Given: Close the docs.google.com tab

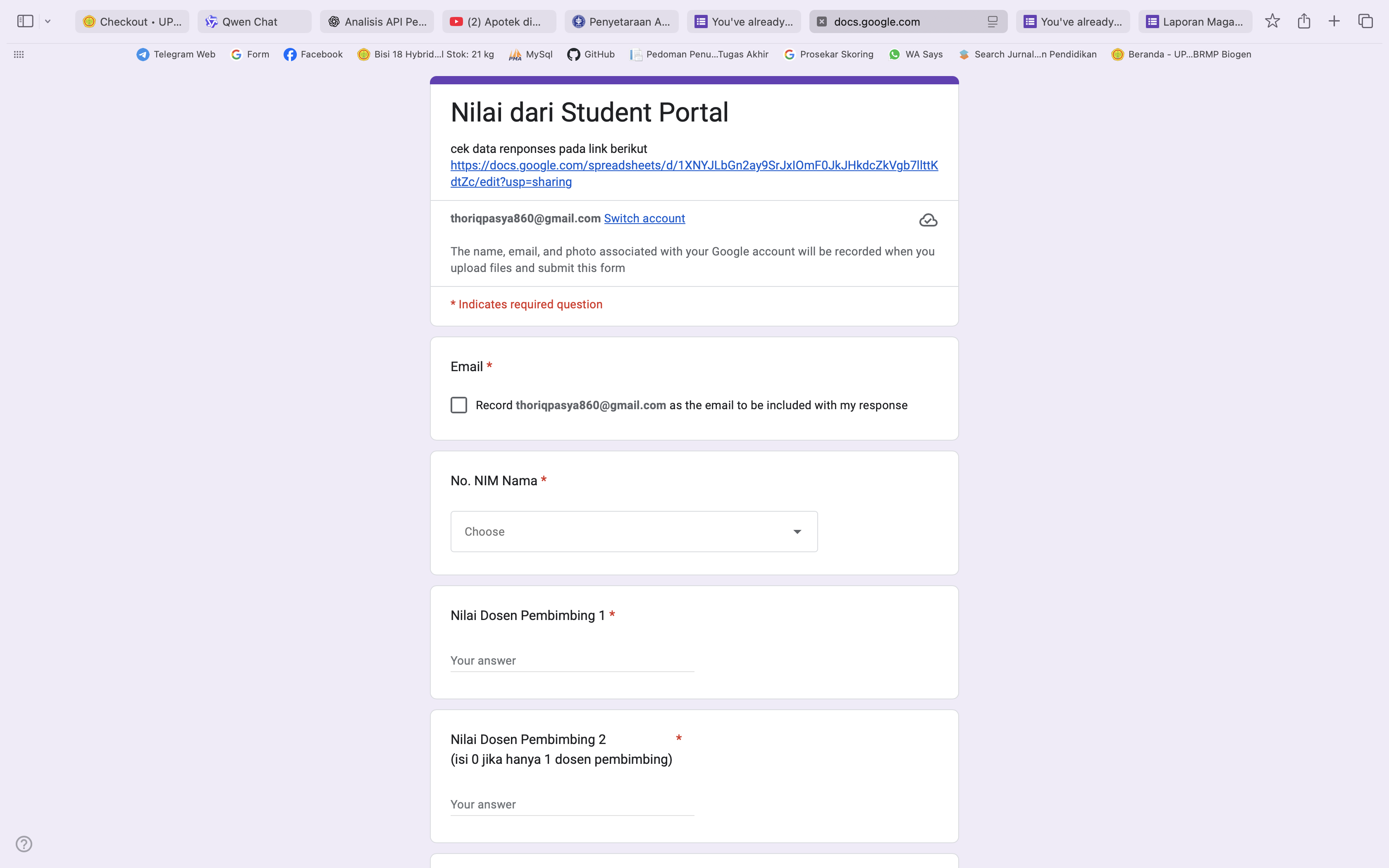Looking at the screenshot, I should pos(822,22).
